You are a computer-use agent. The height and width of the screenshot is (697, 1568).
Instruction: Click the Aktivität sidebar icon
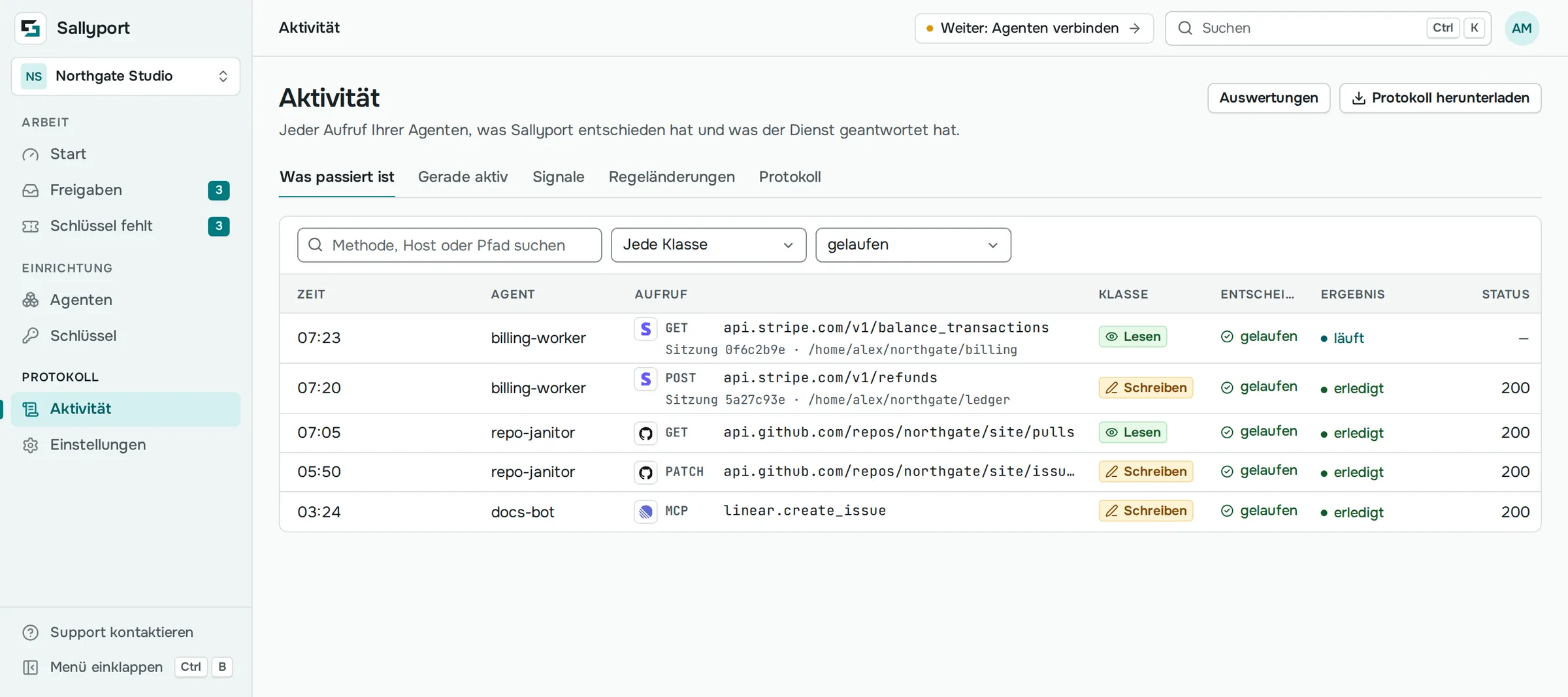click(x=31, y=409)
